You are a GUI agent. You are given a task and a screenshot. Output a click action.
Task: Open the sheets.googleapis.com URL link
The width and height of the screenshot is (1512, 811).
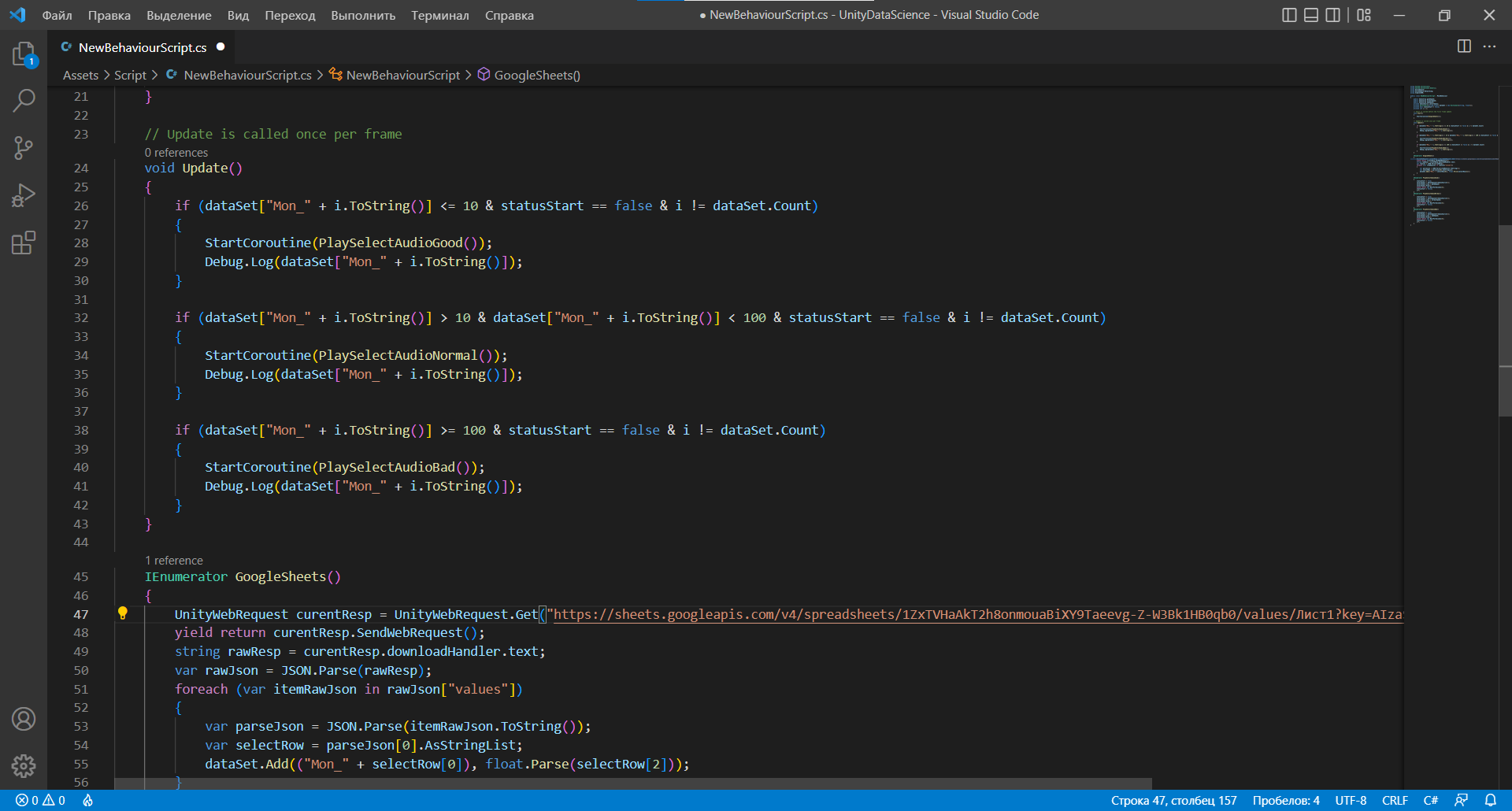(x=978, y=614)
